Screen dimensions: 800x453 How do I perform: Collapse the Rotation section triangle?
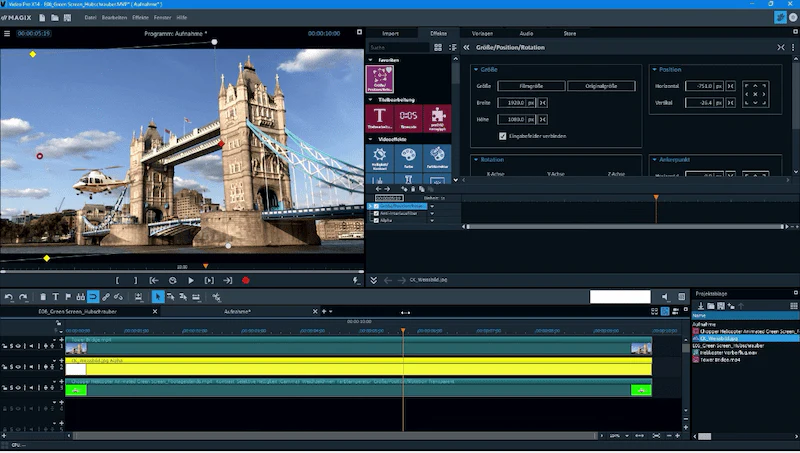476,160
